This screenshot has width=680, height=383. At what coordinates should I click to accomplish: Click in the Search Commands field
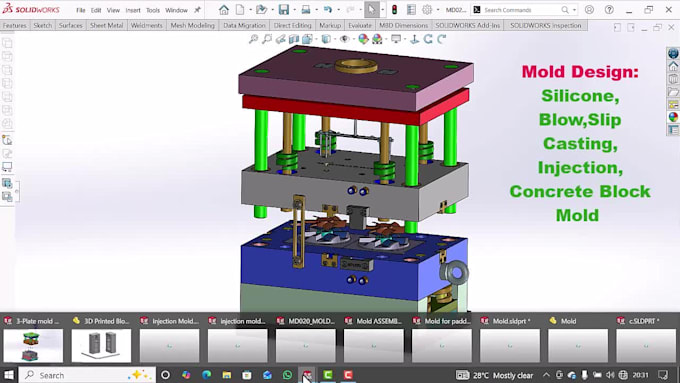pos(520,10)
